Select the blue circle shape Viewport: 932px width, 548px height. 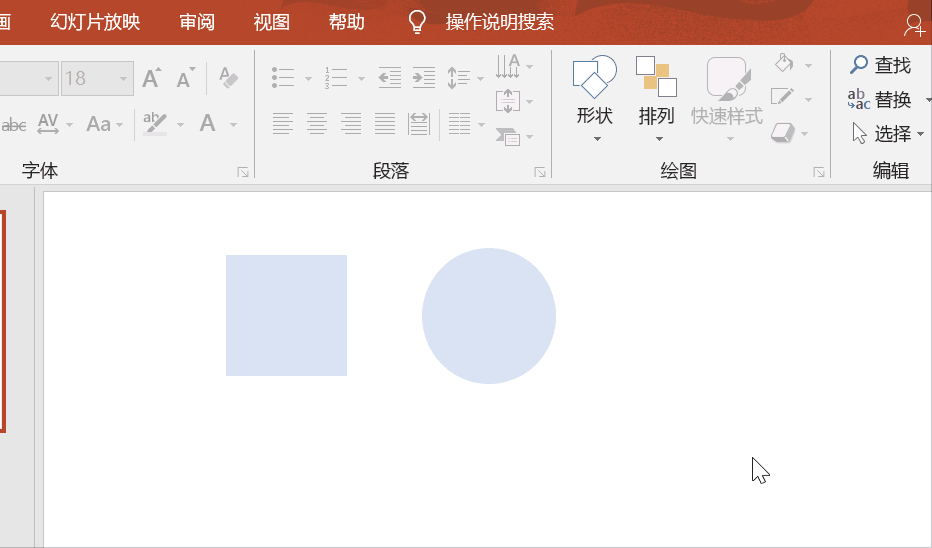tap(489, 316)
